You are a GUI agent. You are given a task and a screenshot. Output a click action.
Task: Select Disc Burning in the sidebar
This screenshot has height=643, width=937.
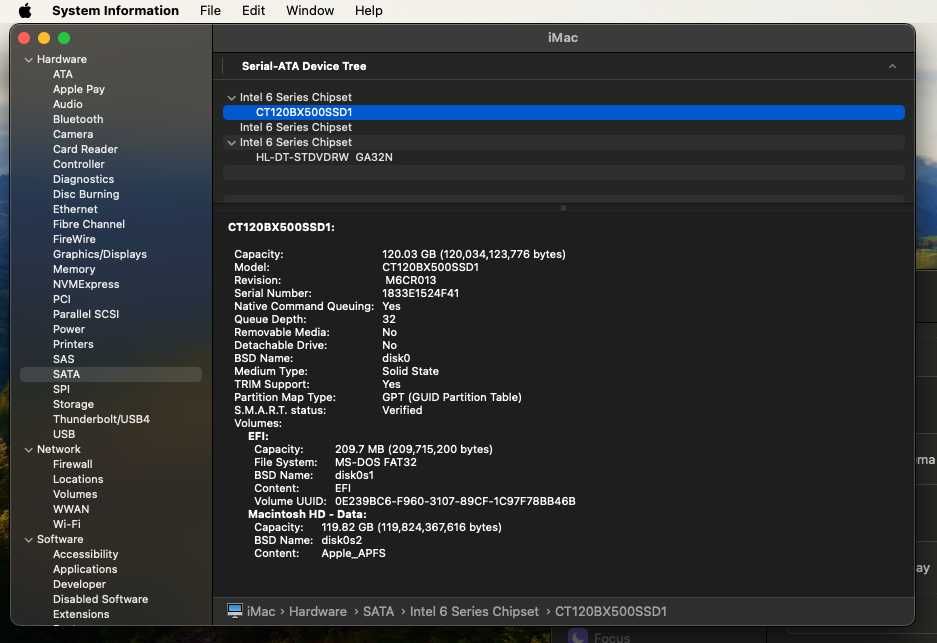[86, 194]
